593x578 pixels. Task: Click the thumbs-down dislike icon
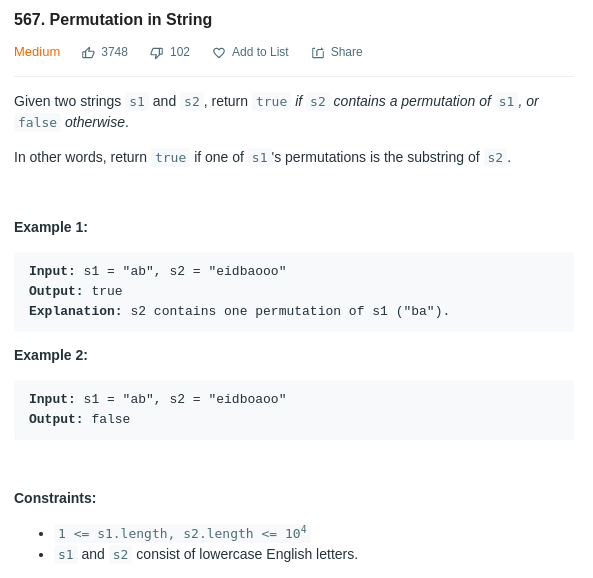click(157, 53)
